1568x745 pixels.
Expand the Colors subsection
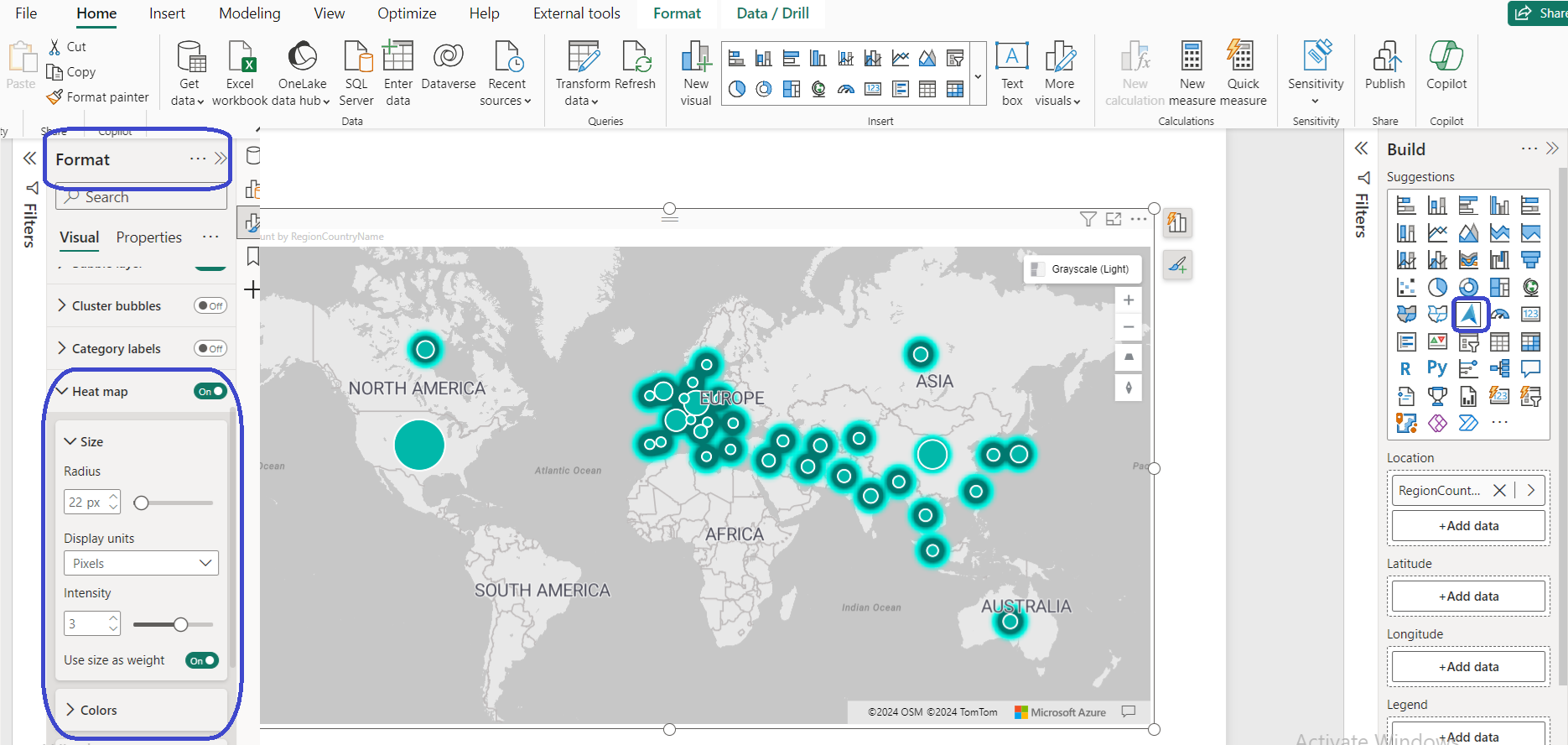(70, 710)
